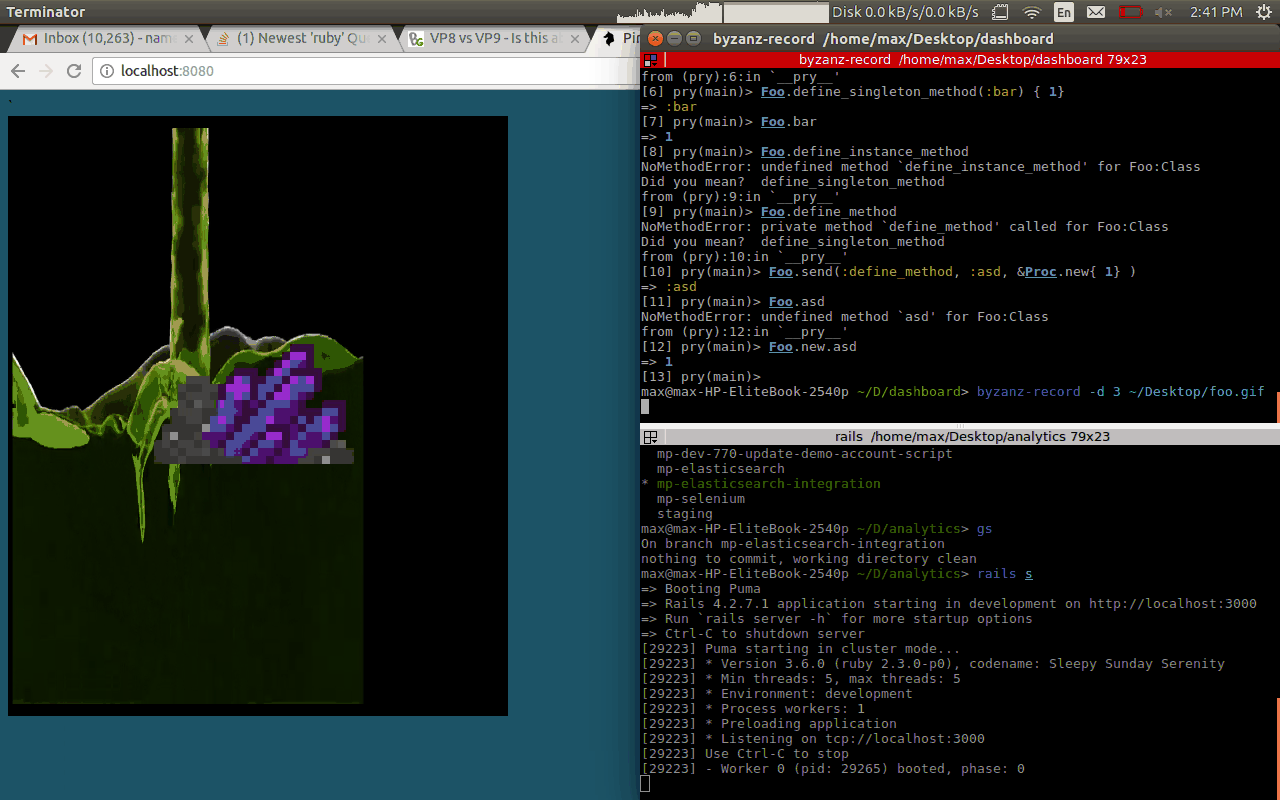Click the back arrow in Chrome toolbar
The height and width of the screenshot is (800, 1280).
tap(17, 71)
